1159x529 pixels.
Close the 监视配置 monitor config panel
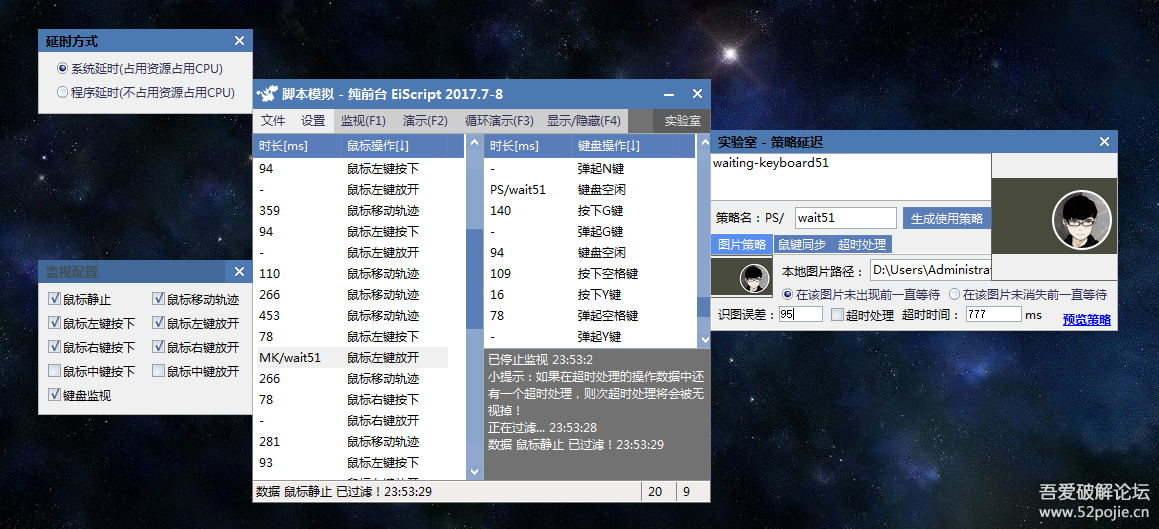[x=239, y=271]
